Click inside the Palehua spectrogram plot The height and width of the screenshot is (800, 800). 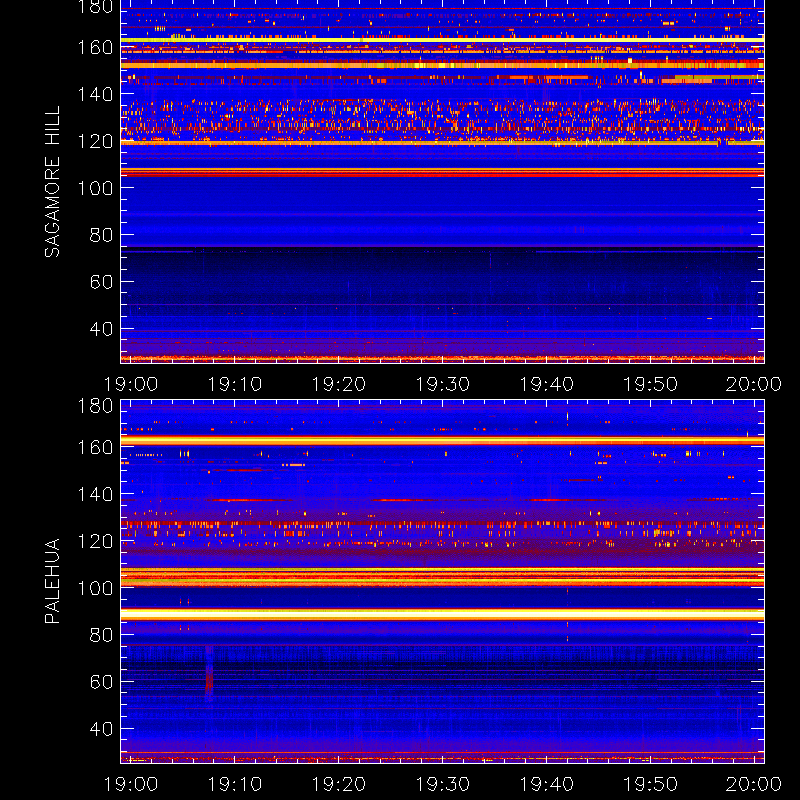coord(442,582)
